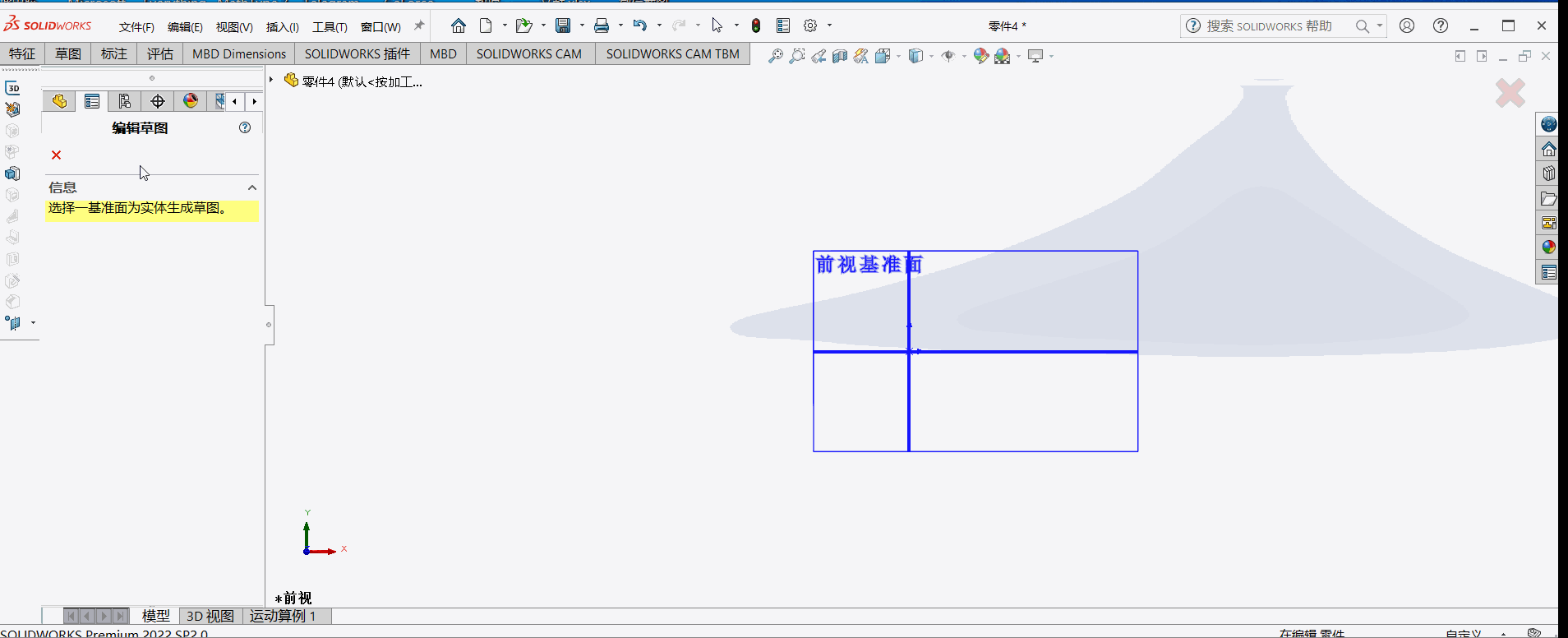Save the part with the floppy disk icon
The height and width of the screenshot is (638, 1568).
(x=563, y=25)
